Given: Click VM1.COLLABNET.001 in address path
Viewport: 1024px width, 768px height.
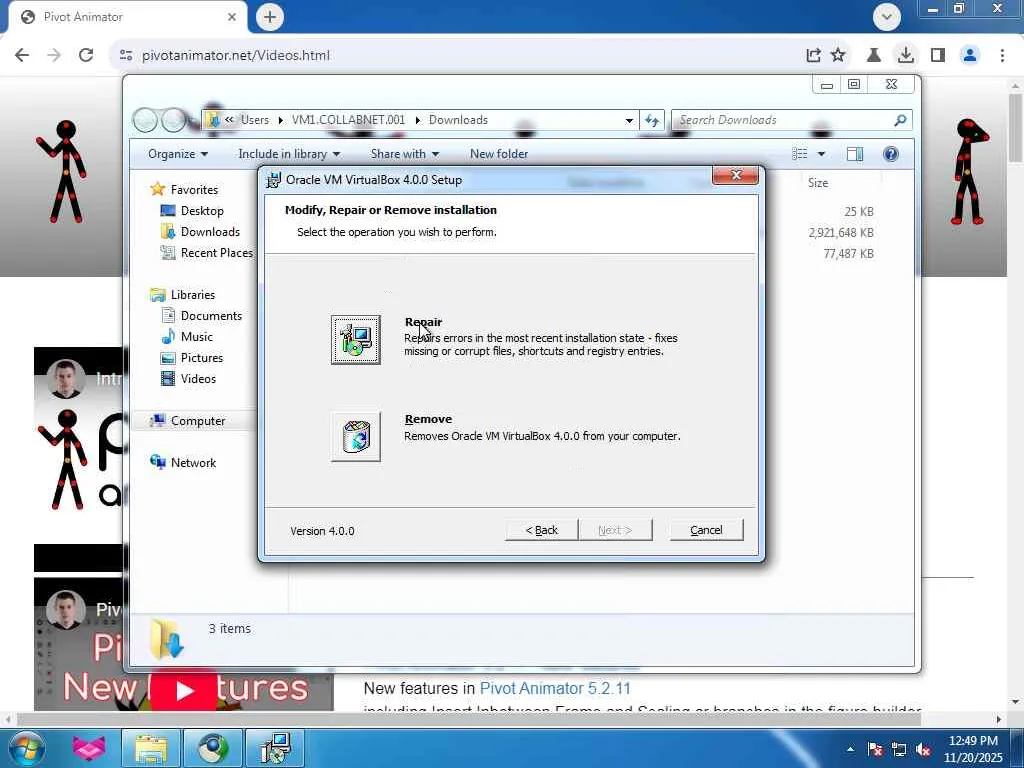Looking at the screenshot, I should [x=348, y=120].
